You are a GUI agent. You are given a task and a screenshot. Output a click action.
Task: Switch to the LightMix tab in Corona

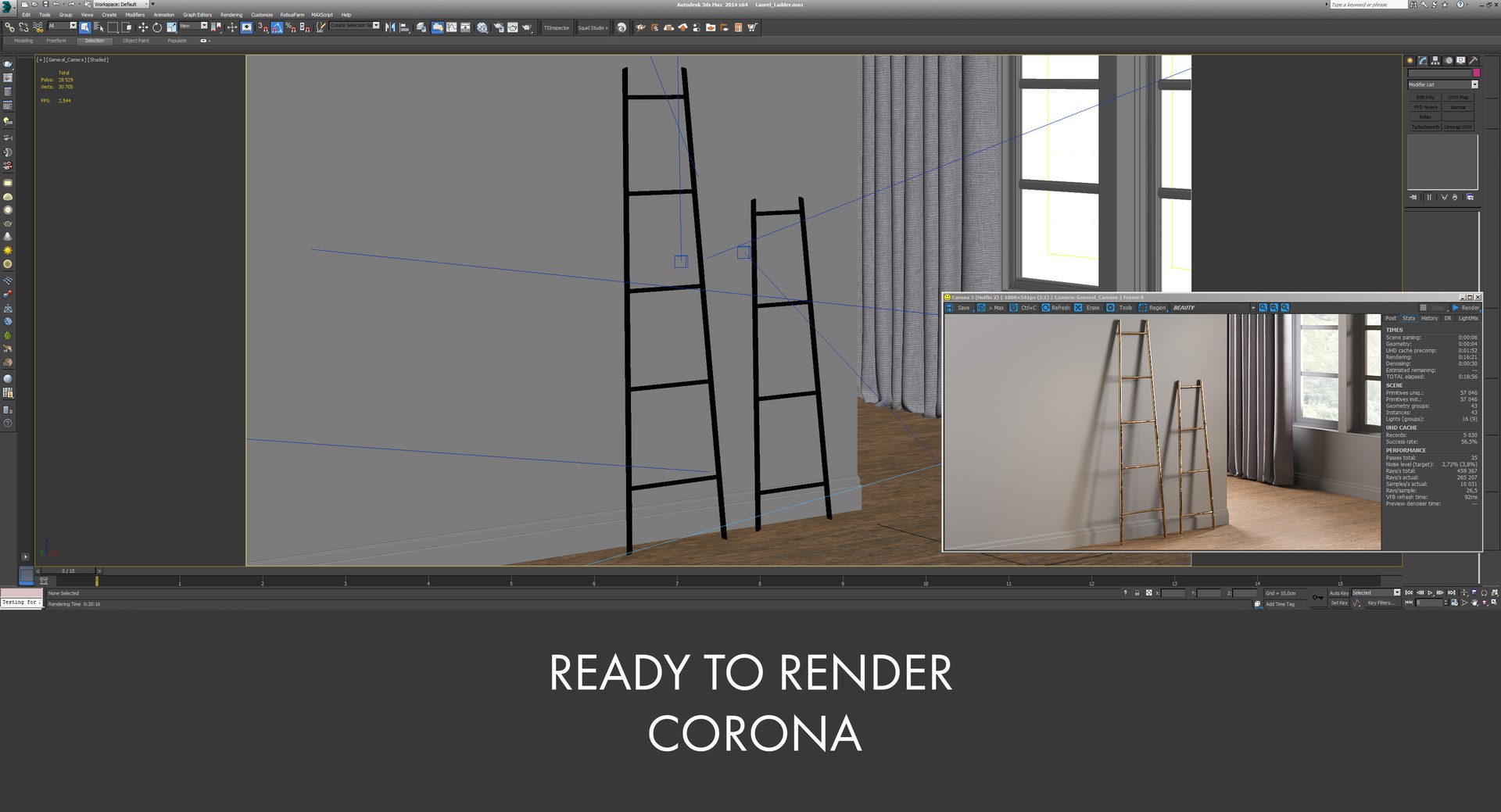click(x=1468, y=318)
